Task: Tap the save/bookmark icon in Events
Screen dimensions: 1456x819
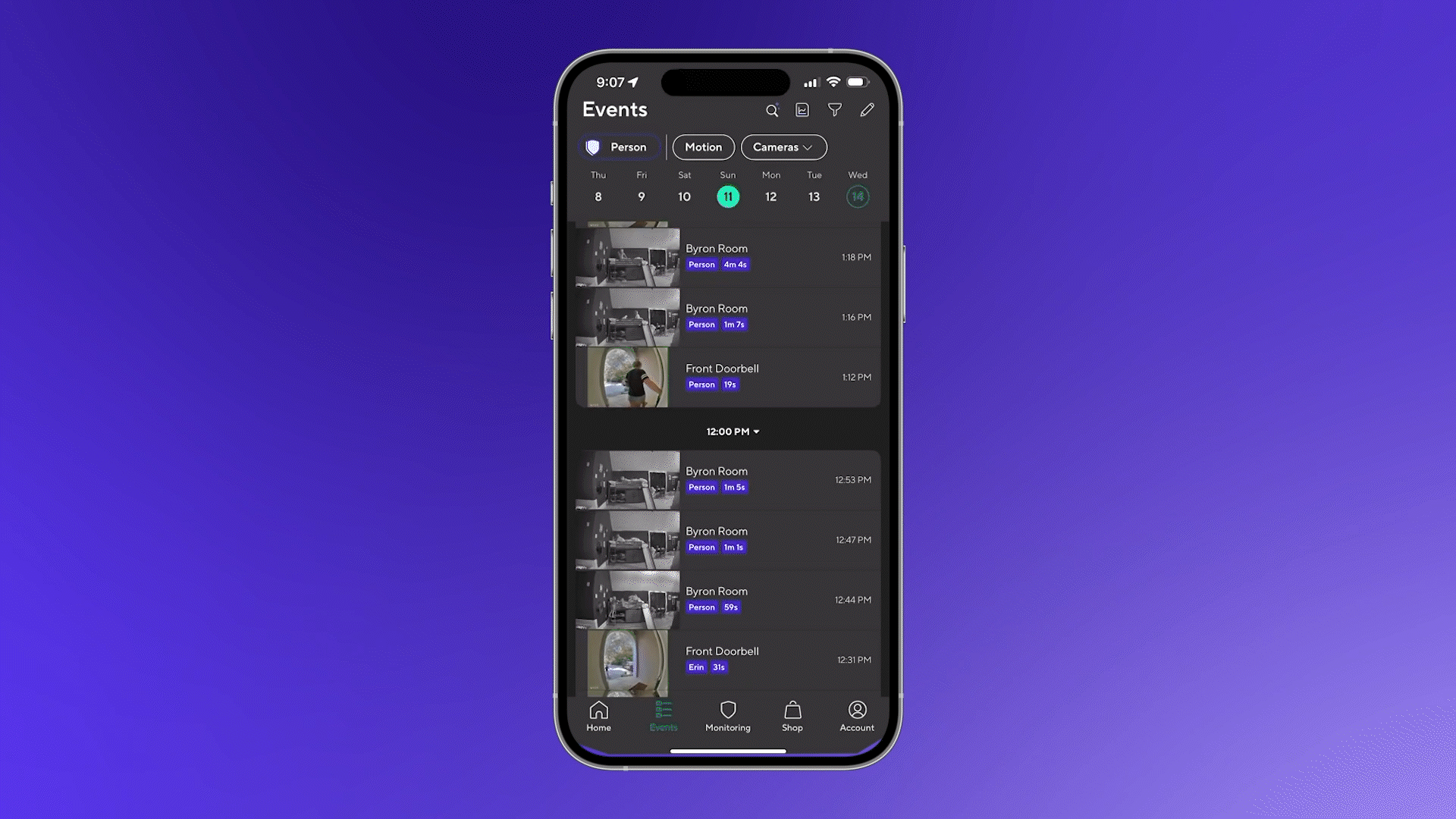Action: (803, 110)
